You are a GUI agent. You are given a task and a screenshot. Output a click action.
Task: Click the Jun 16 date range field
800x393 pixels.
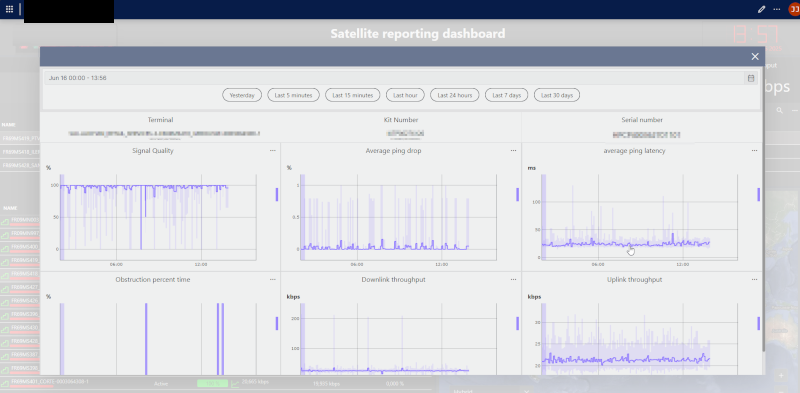tap(393, 78)
